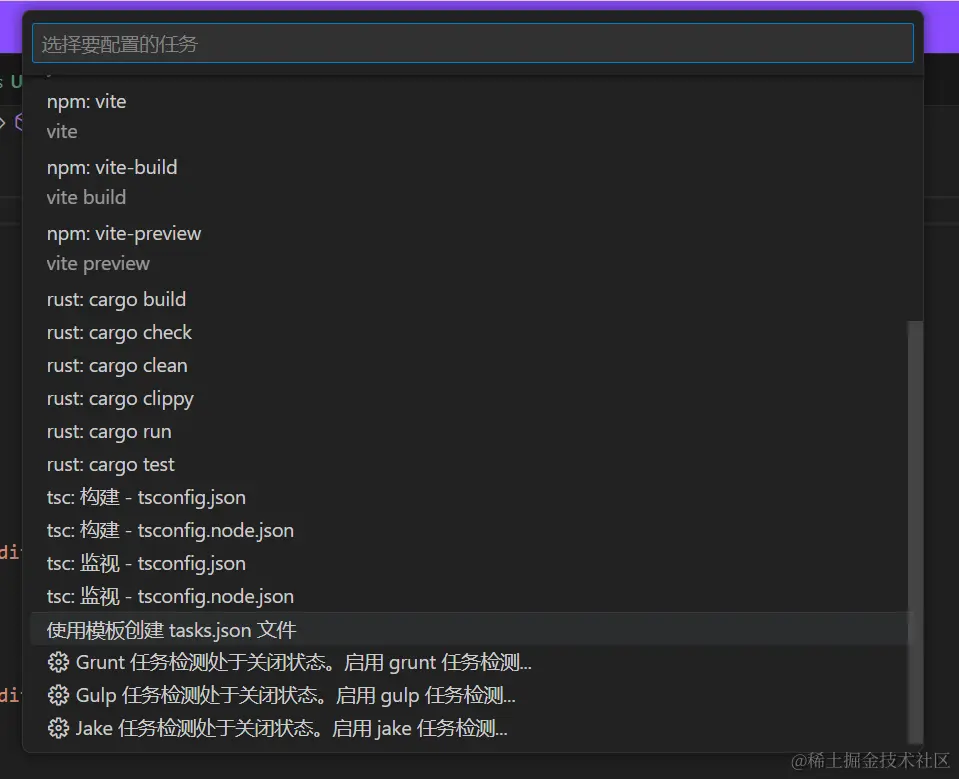Choose the rust: cargo test task
Viewport: 959px width, 779px height.
pos(111,464)
